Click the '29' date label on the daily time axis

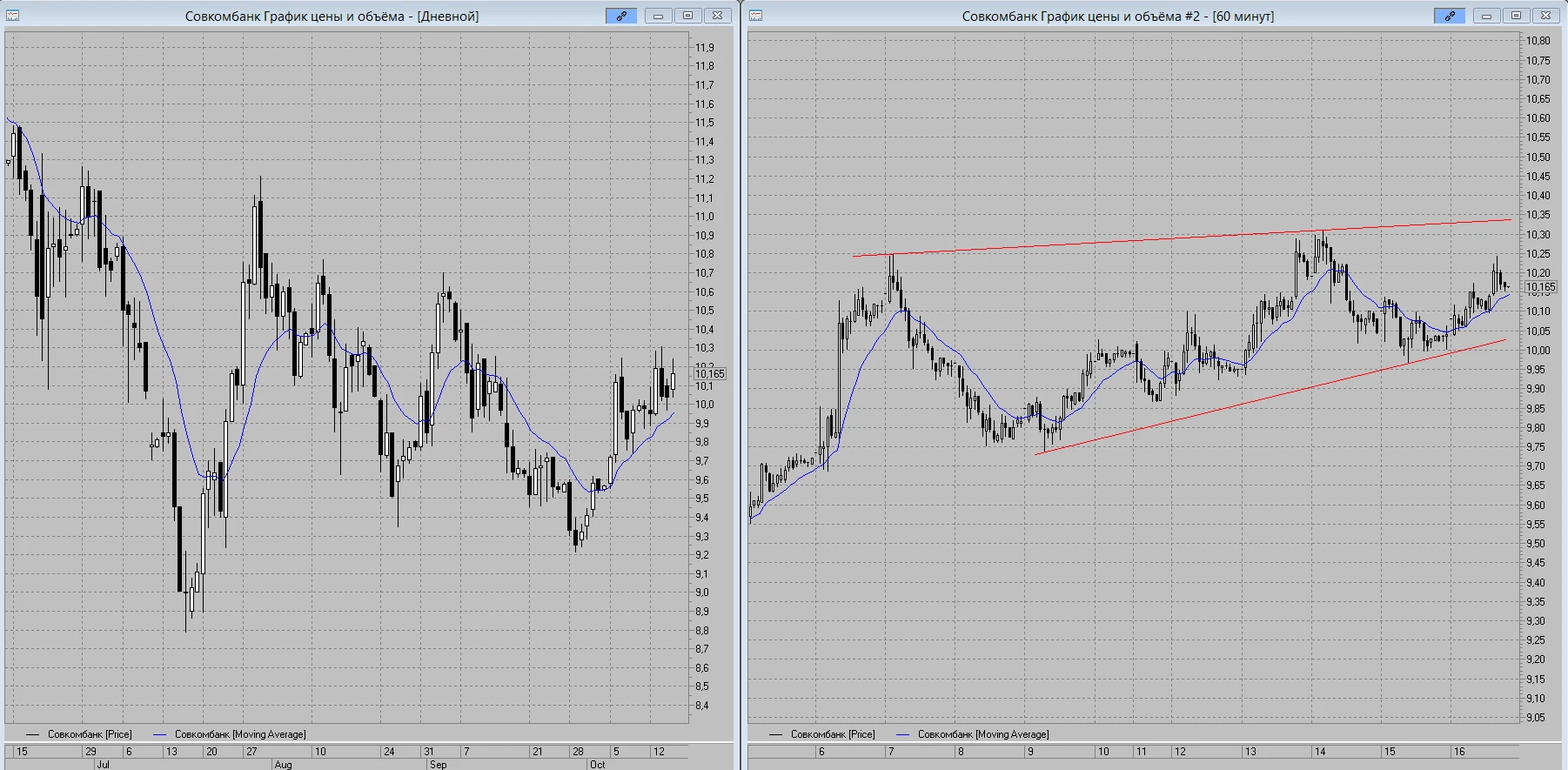pos(90,752)
